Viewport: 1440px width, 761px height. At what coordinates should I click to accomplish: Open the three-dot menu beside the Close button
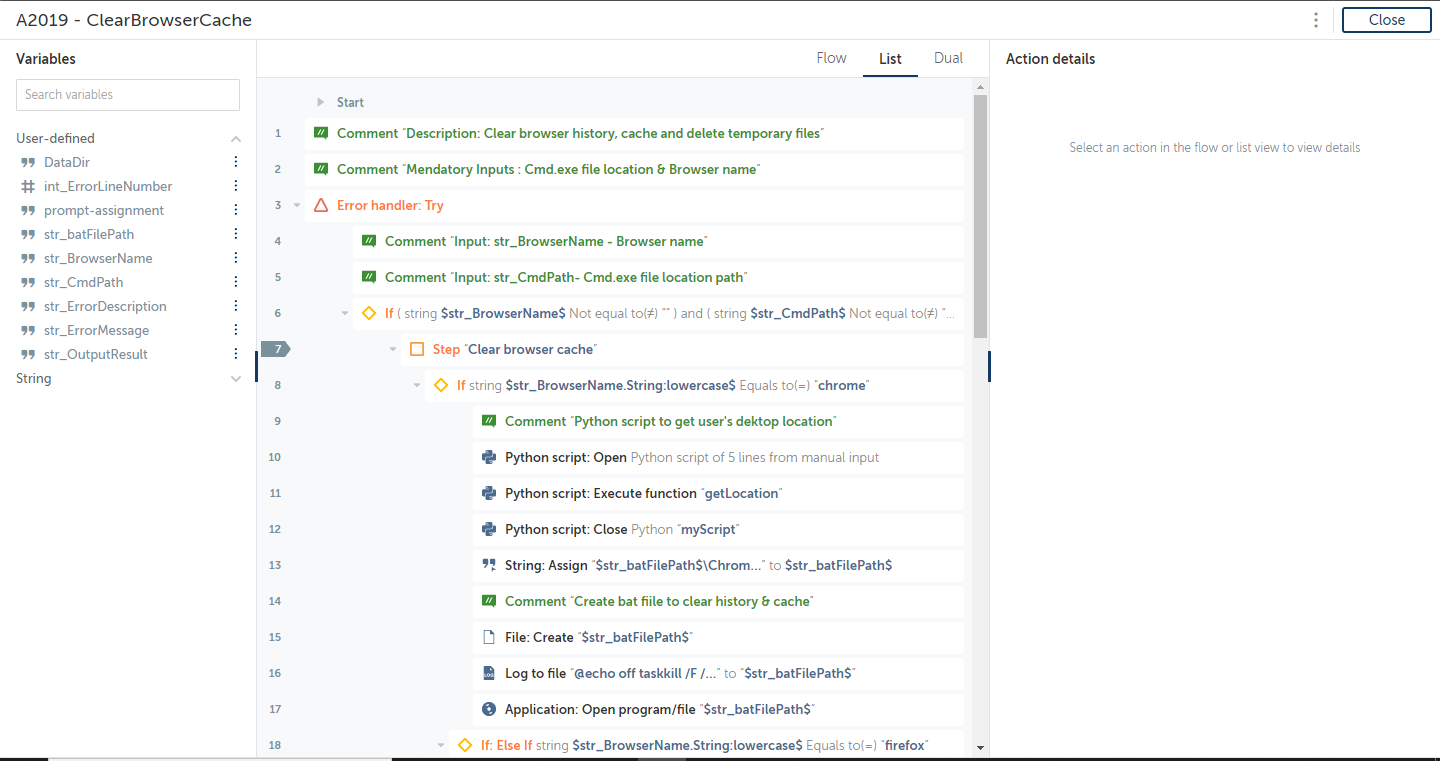pos(1316,20)
